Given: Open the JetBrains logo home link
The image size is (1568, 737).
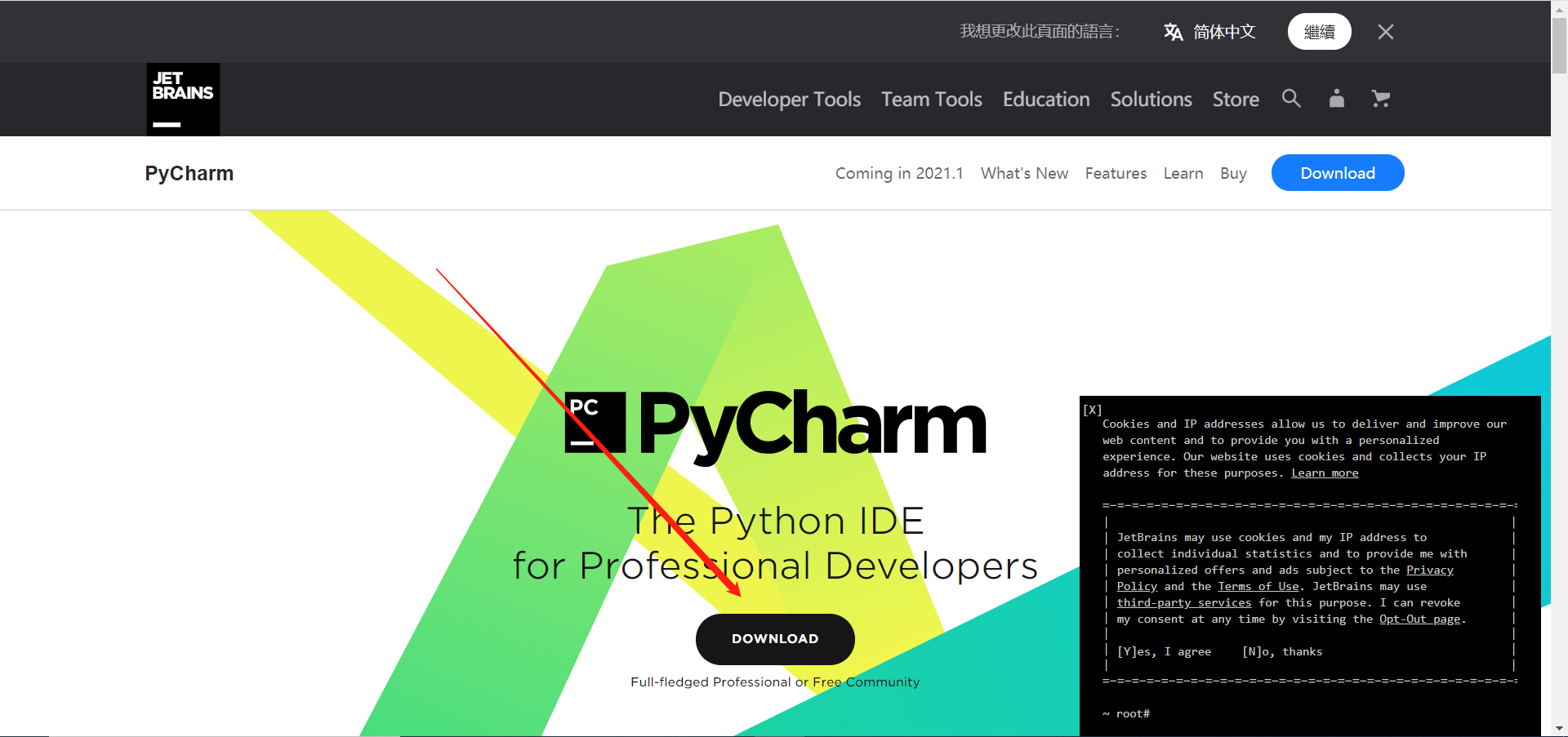Looking at the screenshot, I should click(183, 100).
